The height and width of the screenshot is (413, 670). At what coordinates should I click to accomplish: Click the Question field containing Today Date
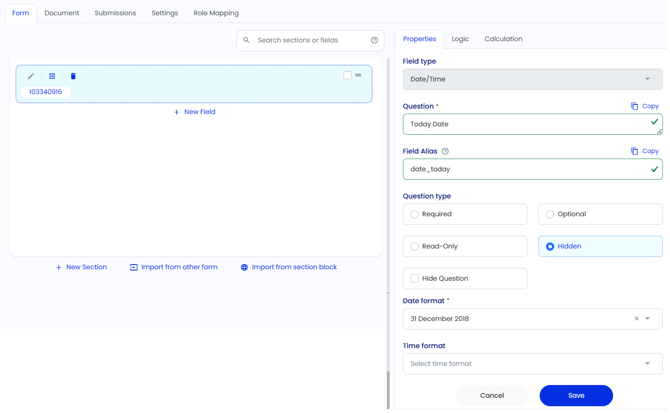(x=532, y=124)
